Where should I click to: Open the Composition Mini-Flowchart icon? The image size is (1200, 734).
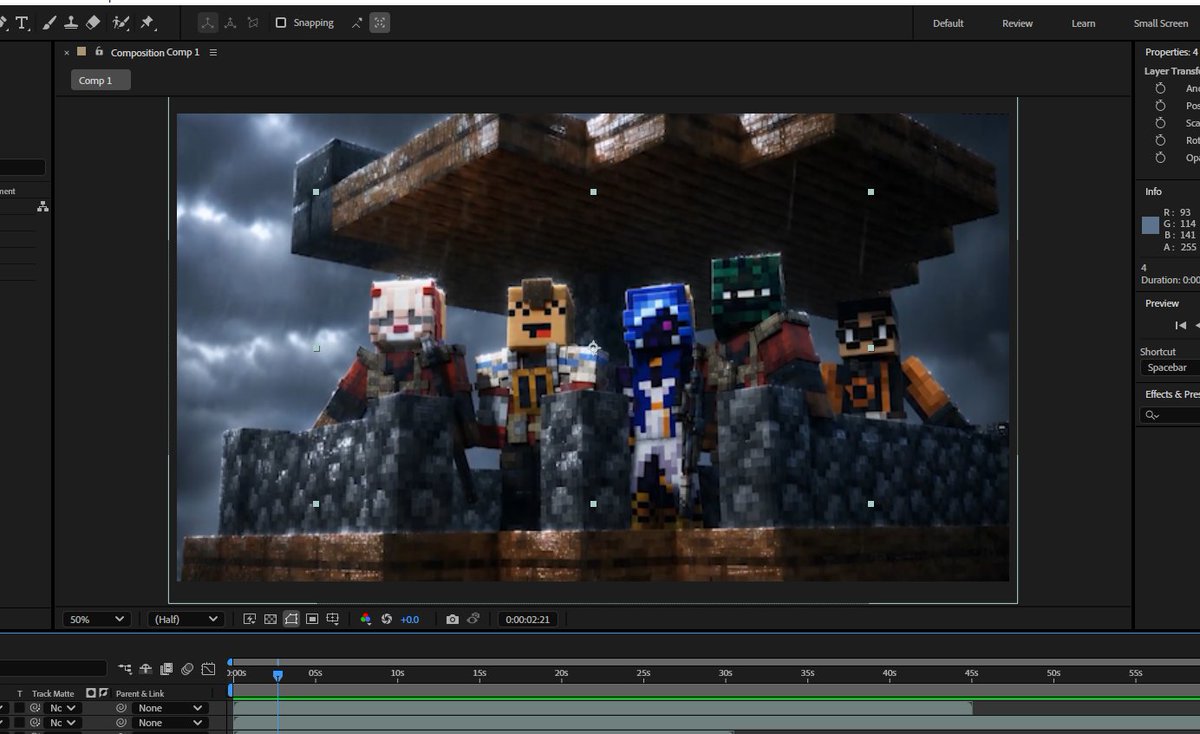click(x=124, y=669)
